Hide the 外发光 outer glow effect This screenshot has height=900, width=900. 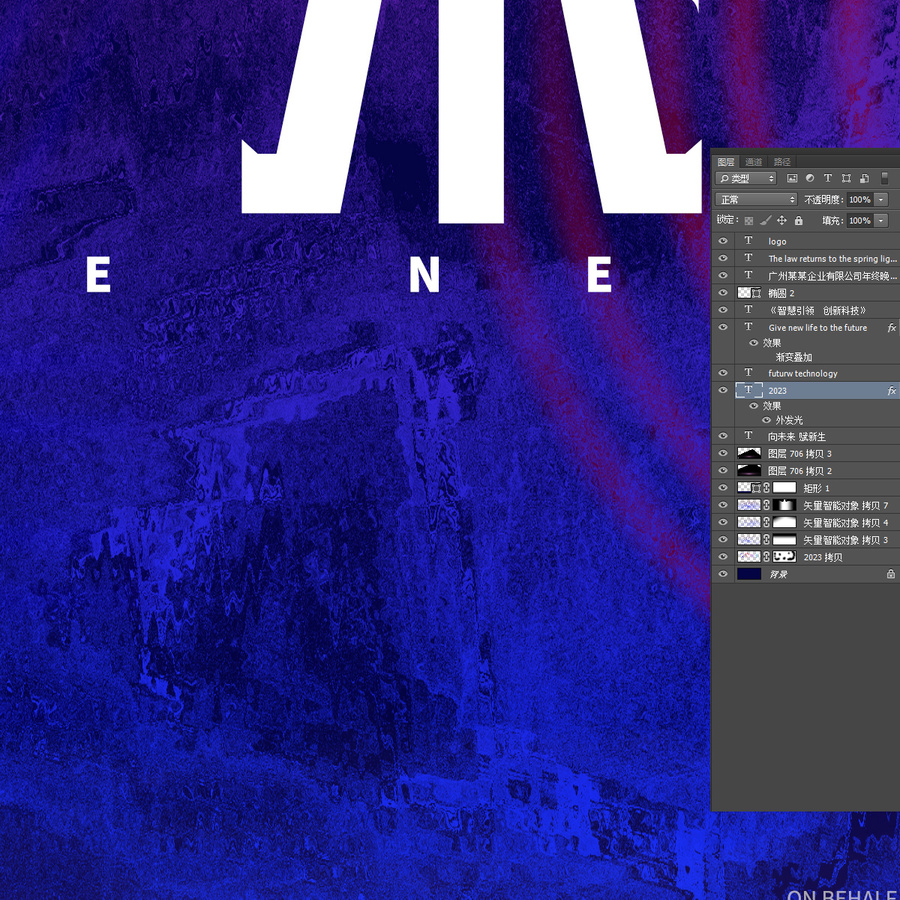pos(766,420)
